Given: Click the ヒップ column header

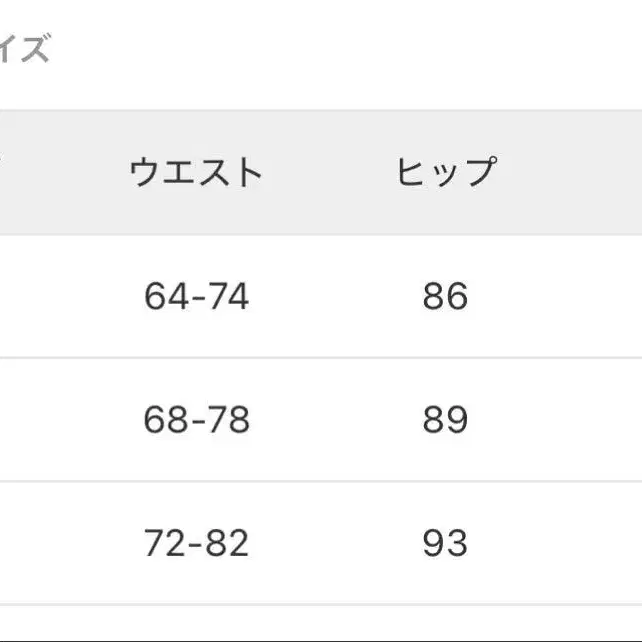Looking at the screenshot, I should pos(445,173).
